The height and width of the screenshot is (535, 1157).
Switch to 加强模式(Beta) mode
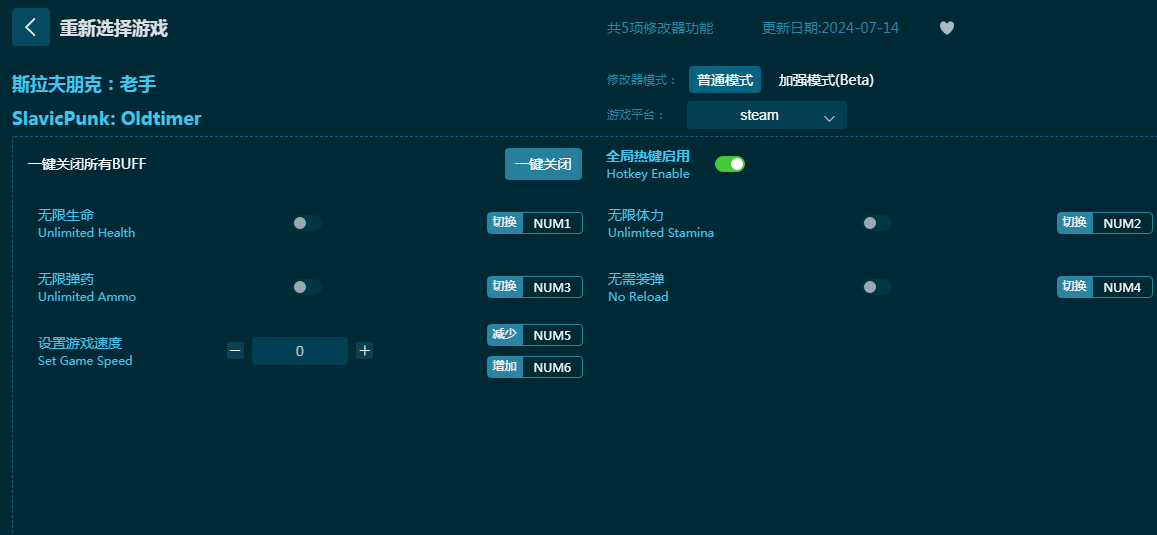[x=826, y=80]
